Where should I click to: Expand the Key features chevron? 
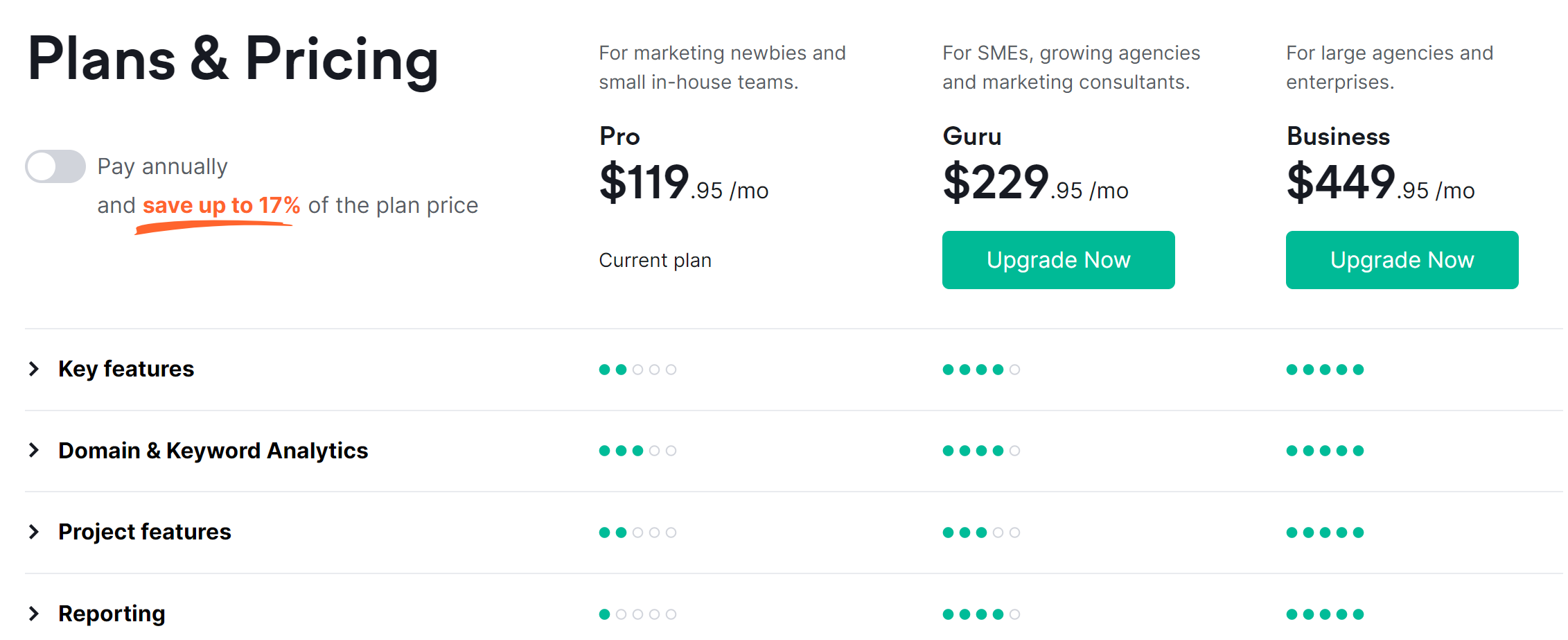34,369
